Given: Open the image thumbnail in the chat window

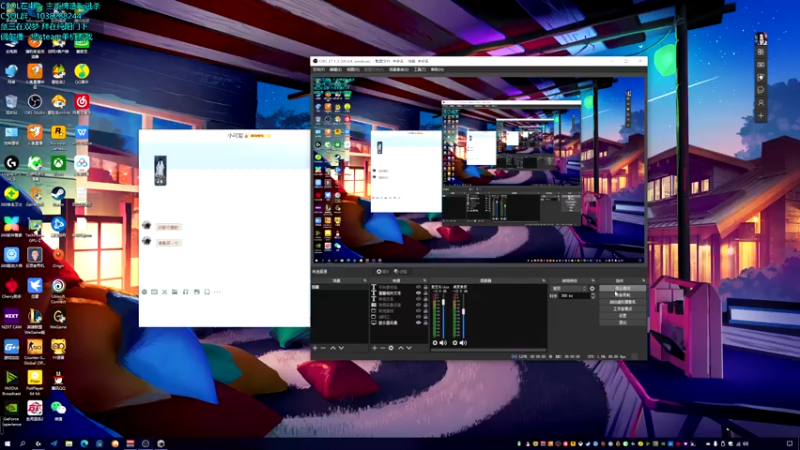Looking at the screenshot, I should coord(160,170).
